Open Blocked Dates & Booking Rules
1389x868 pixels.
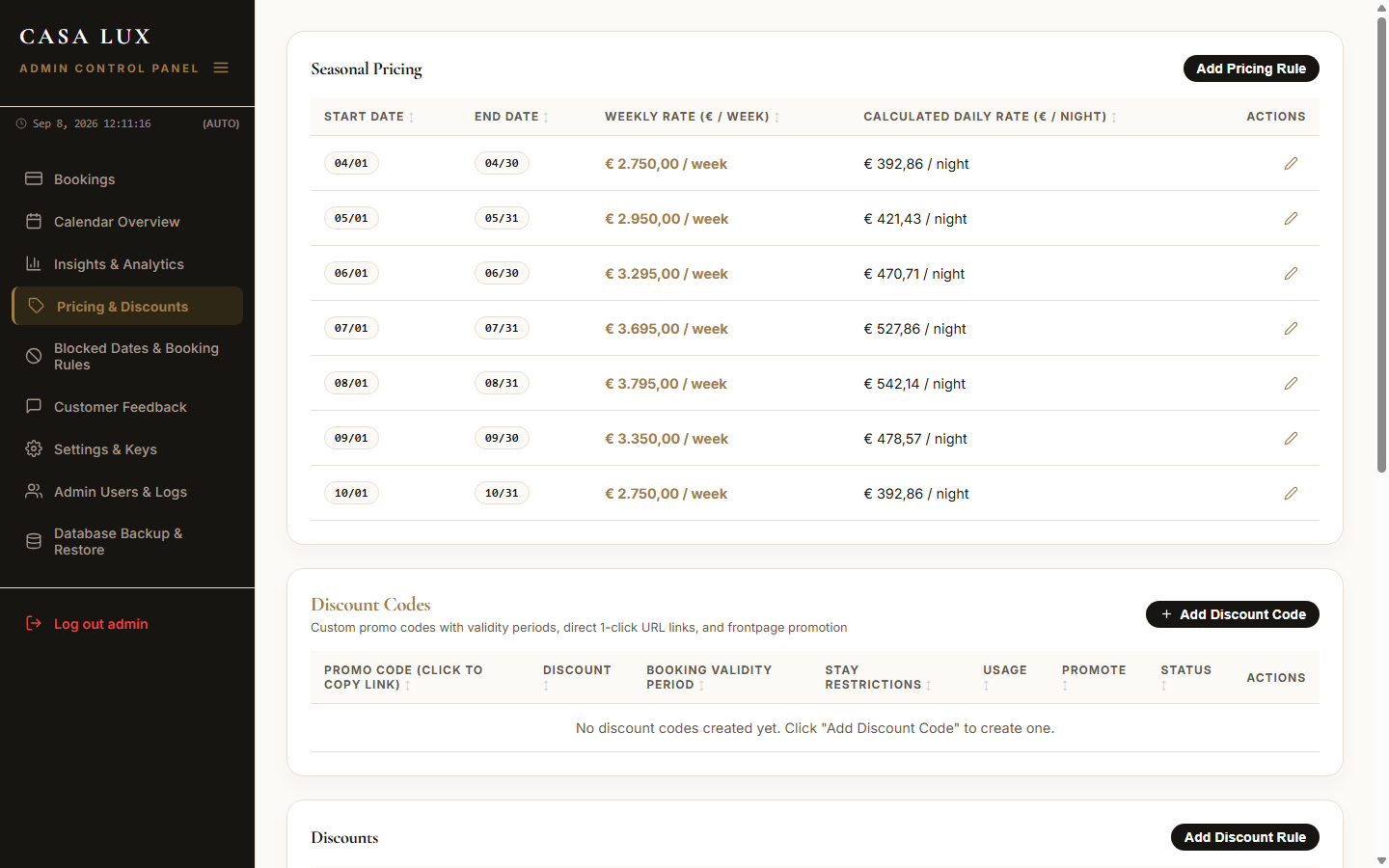(127, 356)
